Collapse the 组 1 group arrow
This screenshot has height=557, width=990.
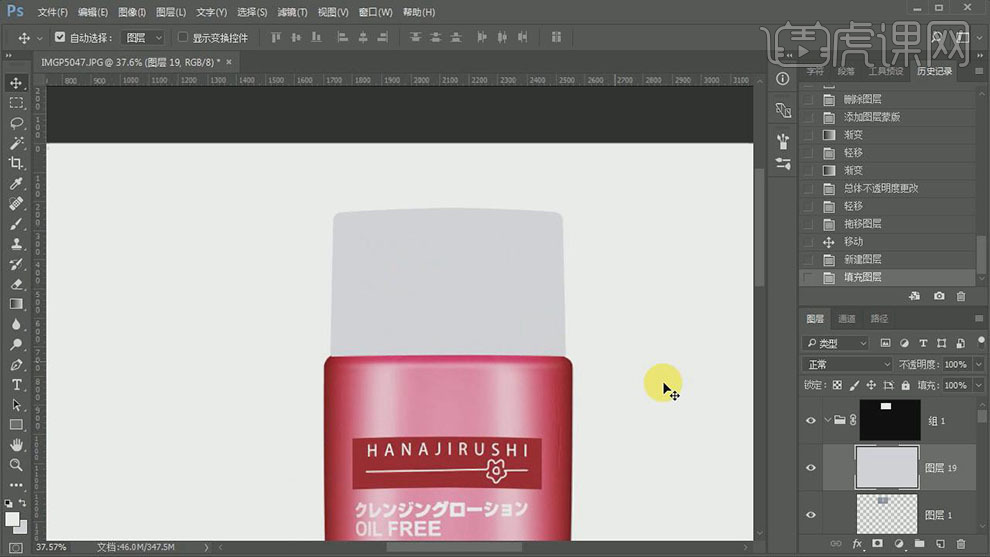(828, 420)
